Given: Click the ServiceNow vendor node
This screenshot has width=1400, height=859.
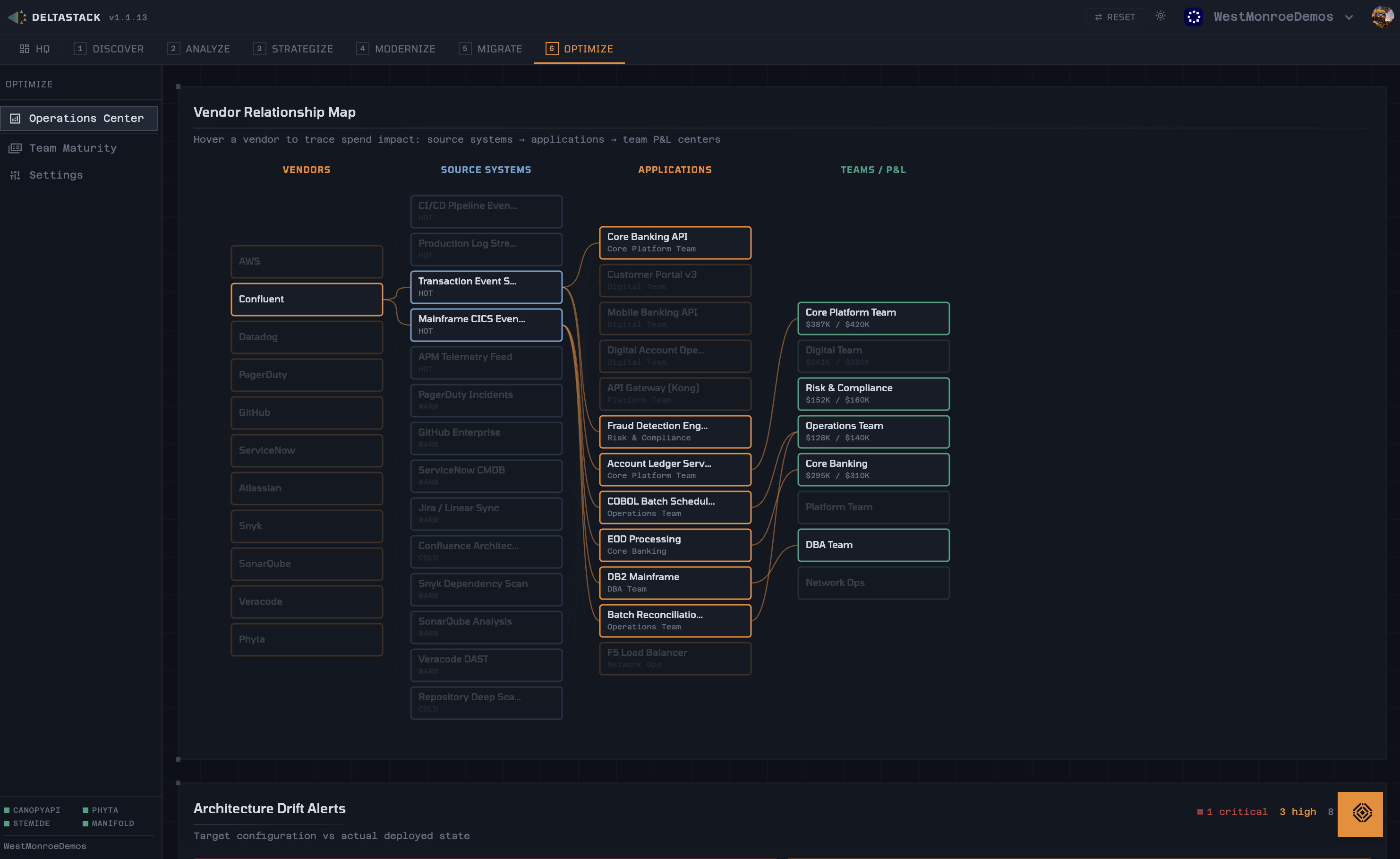Looking at the screenshot, I should click(307, 450).
